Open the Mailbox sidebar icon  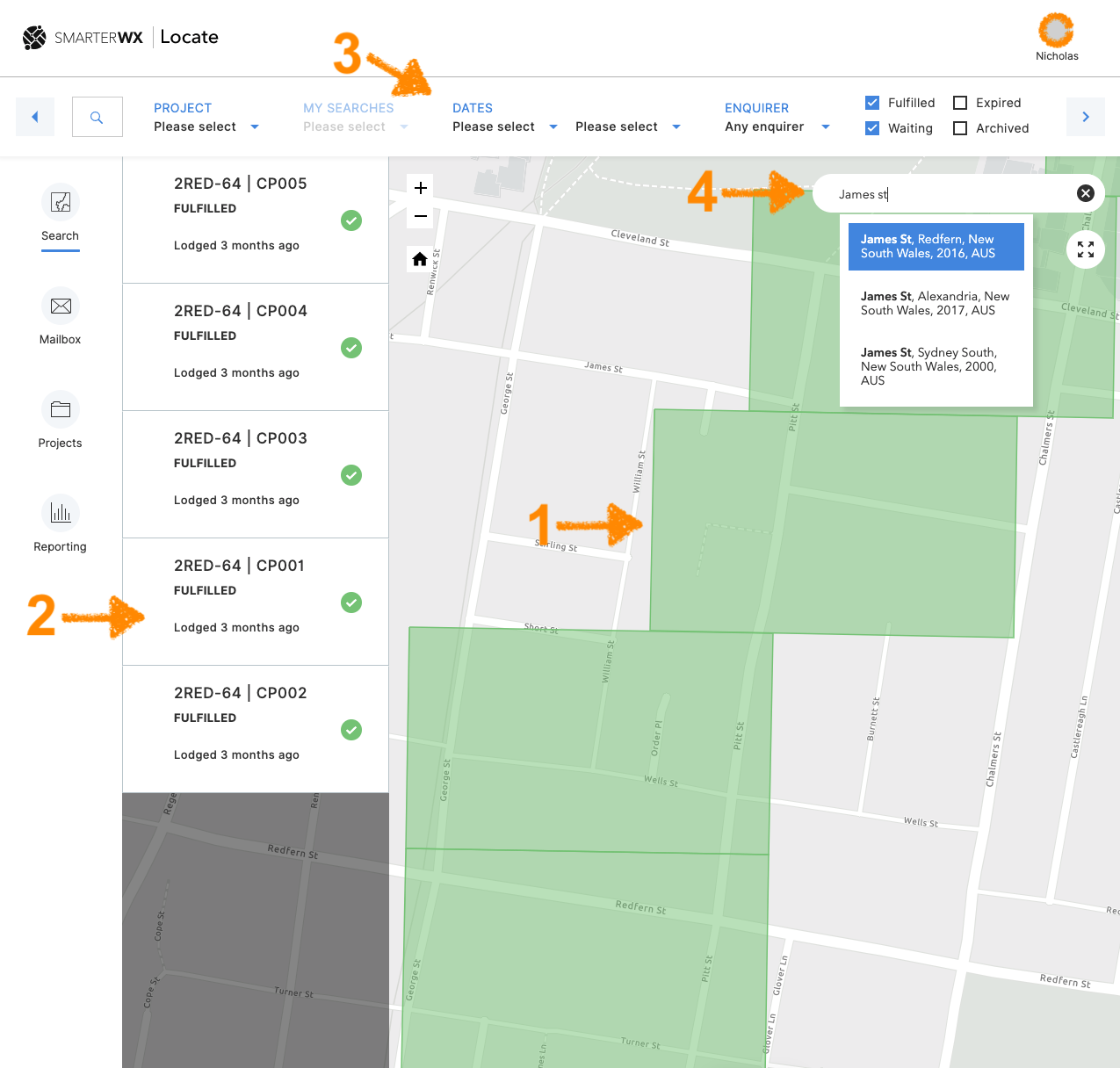61,306
